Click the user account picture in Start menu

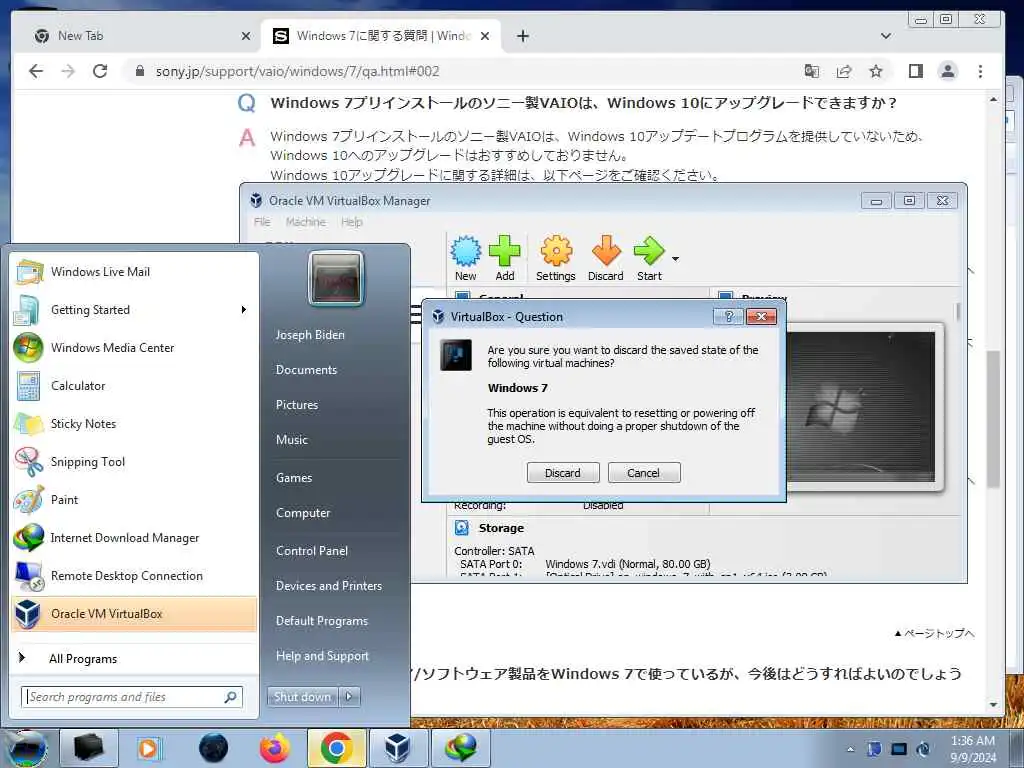point(336,278)
